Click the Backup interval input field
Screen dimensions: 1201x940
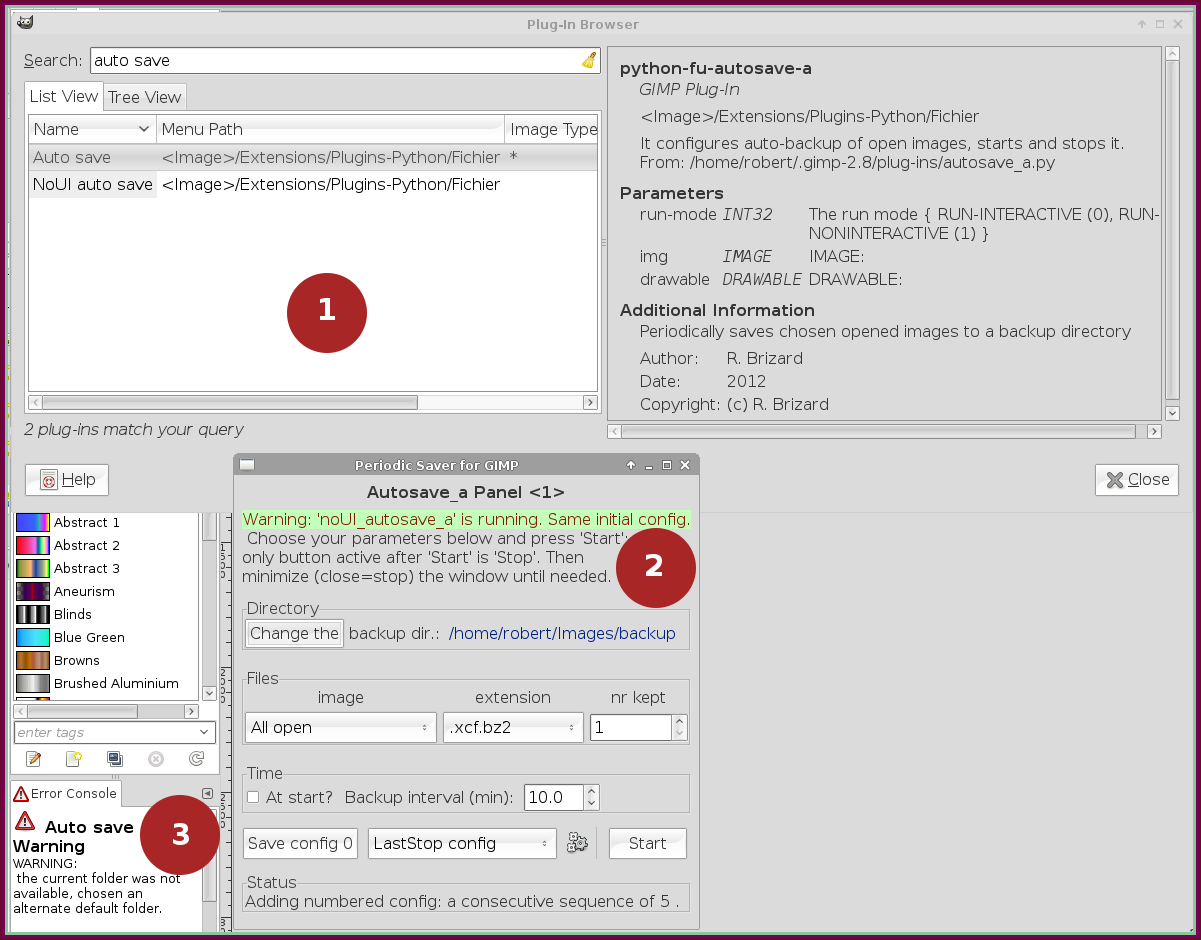[x=554, y=797]
